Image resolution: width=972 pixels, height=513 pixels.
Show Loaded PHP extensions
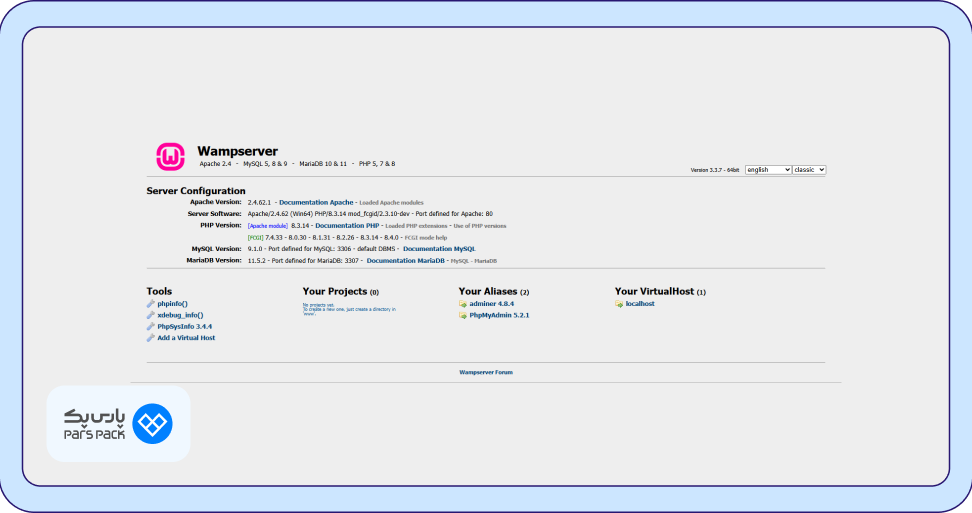(416, 226)
